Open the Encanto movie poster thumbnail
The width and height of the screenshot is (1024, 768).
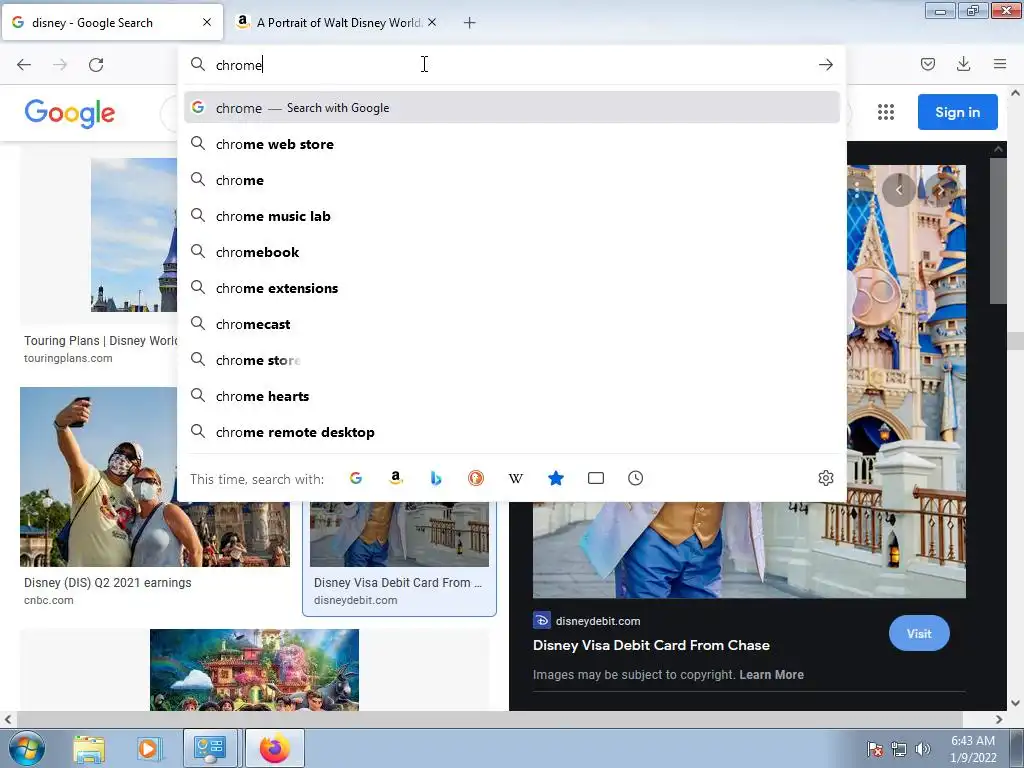254,670
